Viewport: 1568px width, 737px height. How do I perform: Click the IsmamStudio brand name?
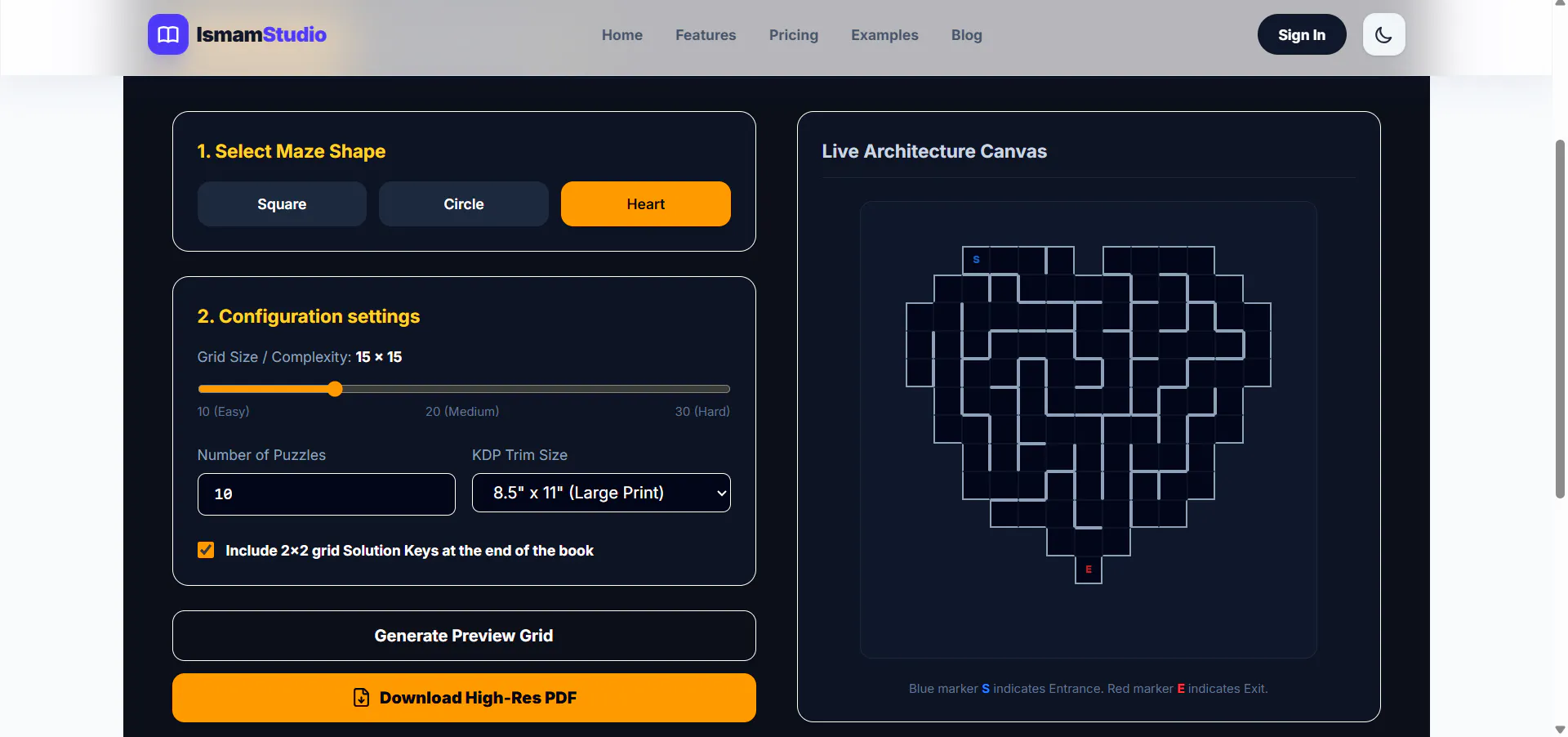click(x=261, y=34)
